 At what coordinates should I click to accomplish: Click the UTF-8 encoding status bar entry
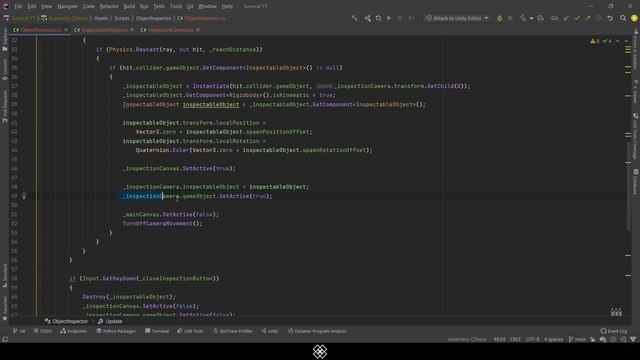tap(532, 340)
